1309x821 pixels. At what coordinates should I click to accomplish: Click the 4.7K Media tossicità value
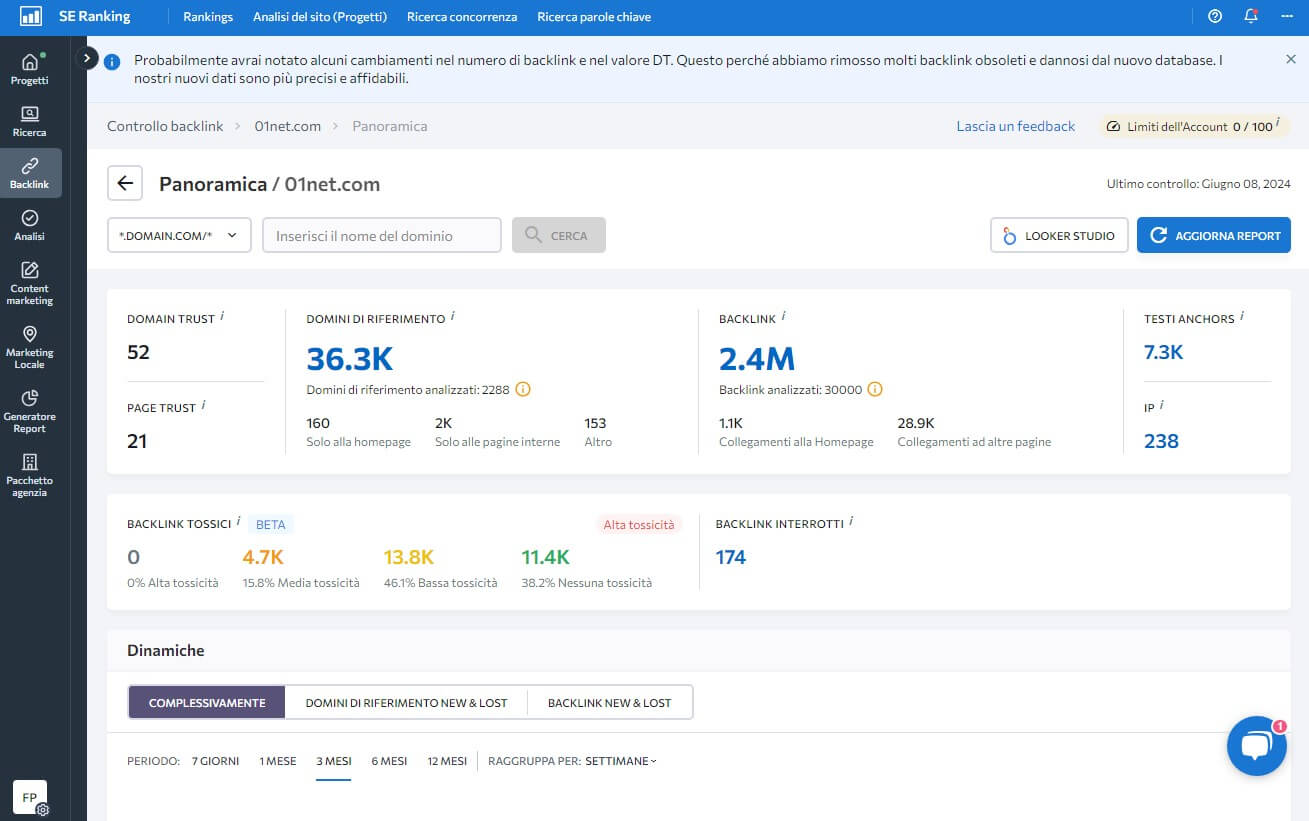[x=263, y=557]
